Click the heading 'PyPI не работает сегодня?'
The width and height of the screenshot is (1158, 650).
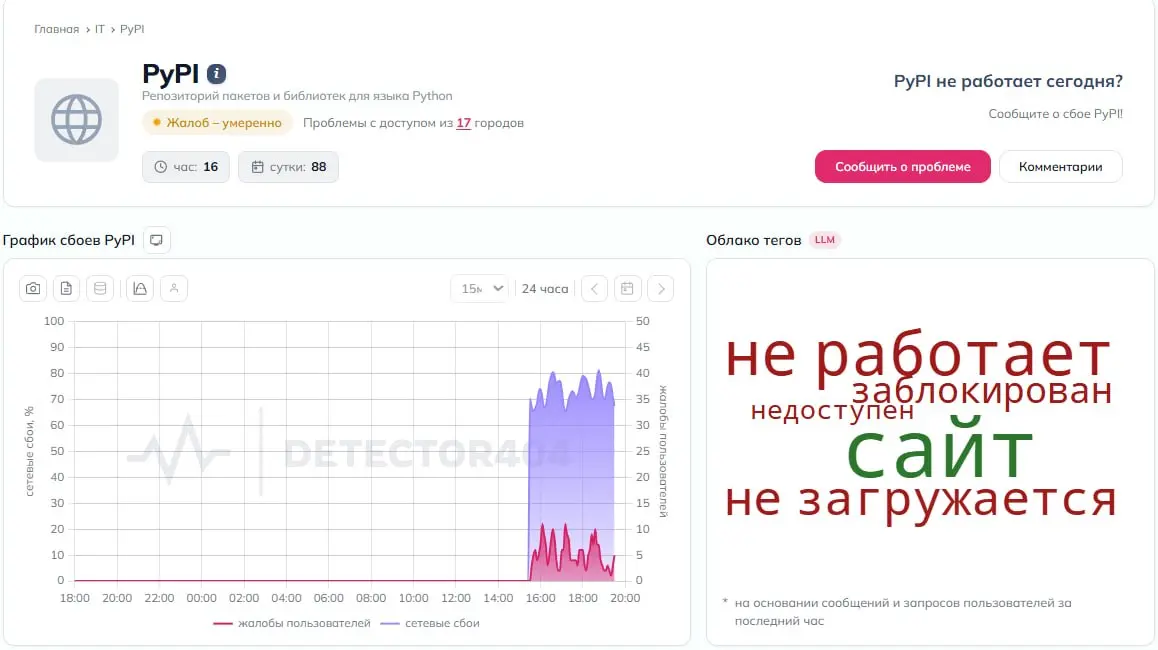1008,81
